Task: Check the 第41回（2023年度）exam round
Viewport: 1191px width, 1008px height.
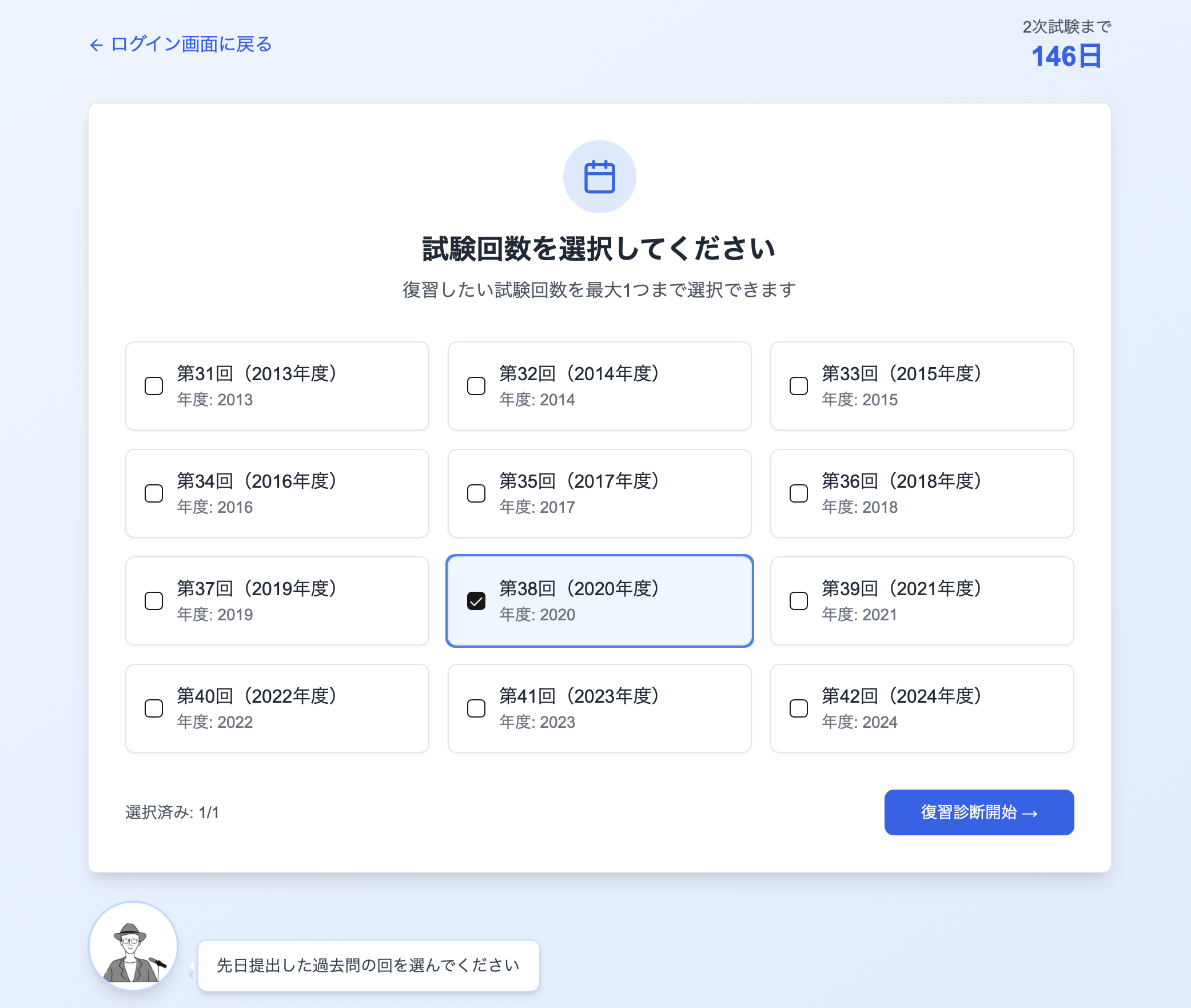Action: pos(475,708)
